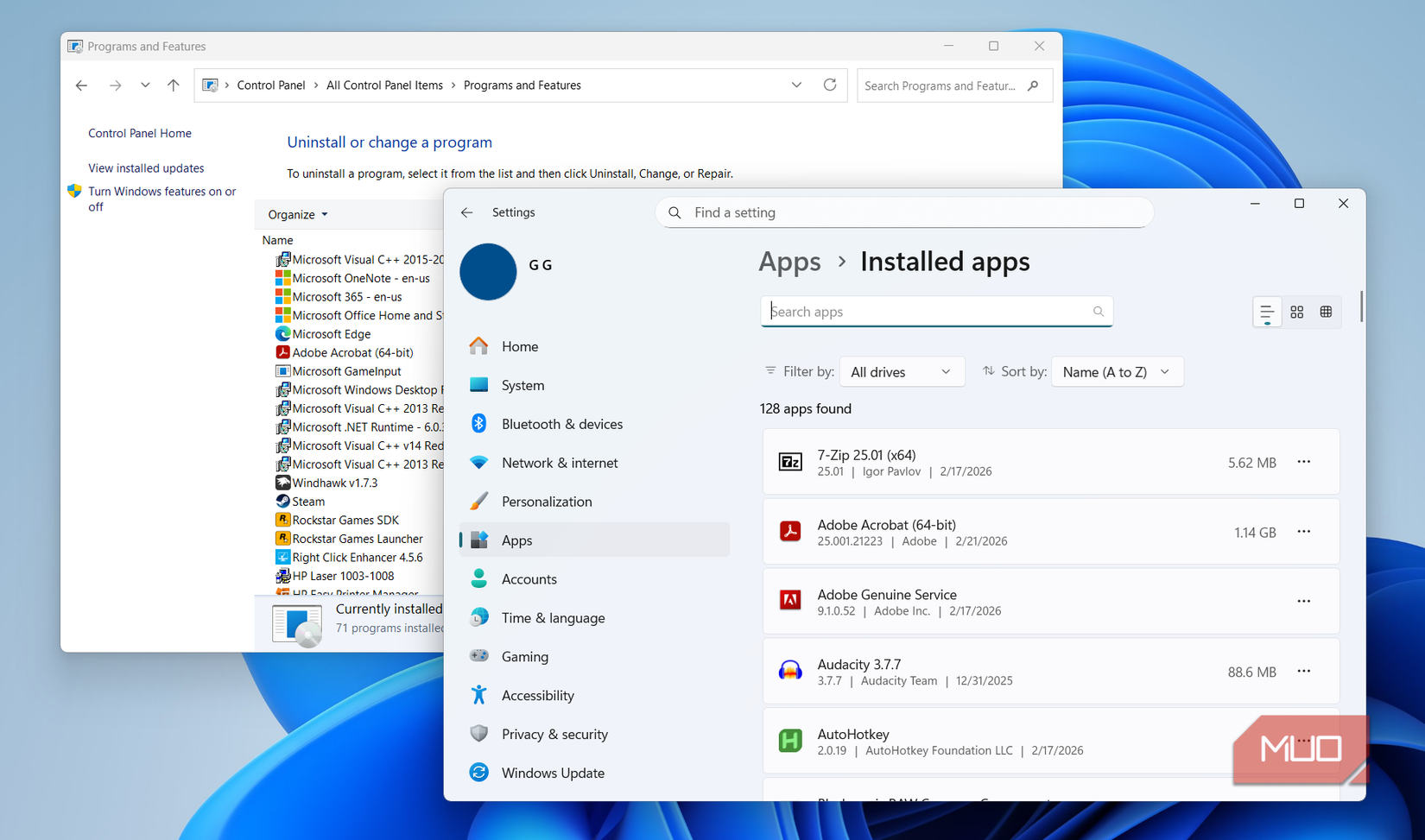The image size is (1425, 840).
Task: Open the Sort by Name (A to Z) dropdown
Action: (x=1117, y=372)
